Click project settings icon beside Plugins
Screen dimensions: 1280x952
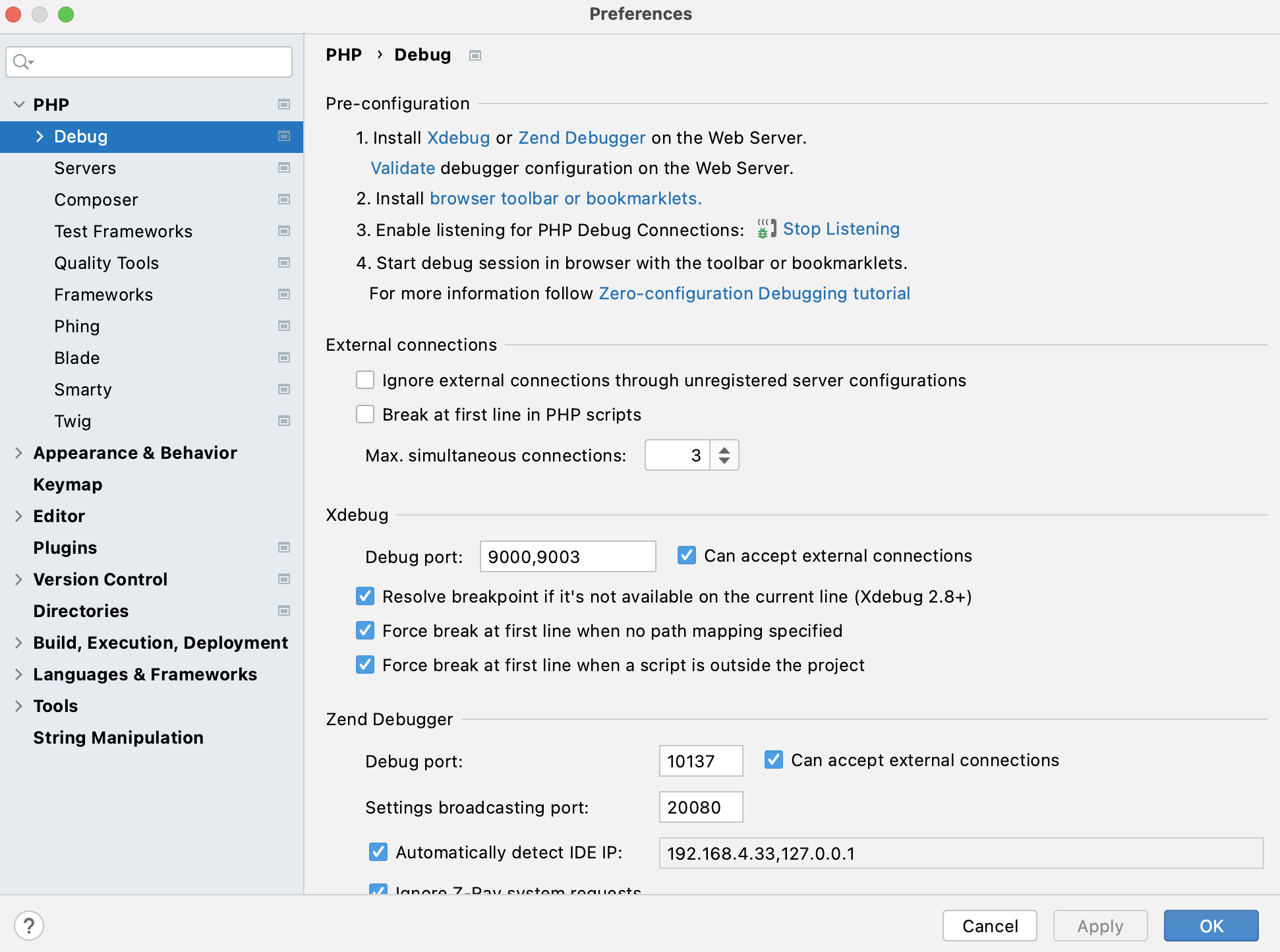(x=284, y=548)
